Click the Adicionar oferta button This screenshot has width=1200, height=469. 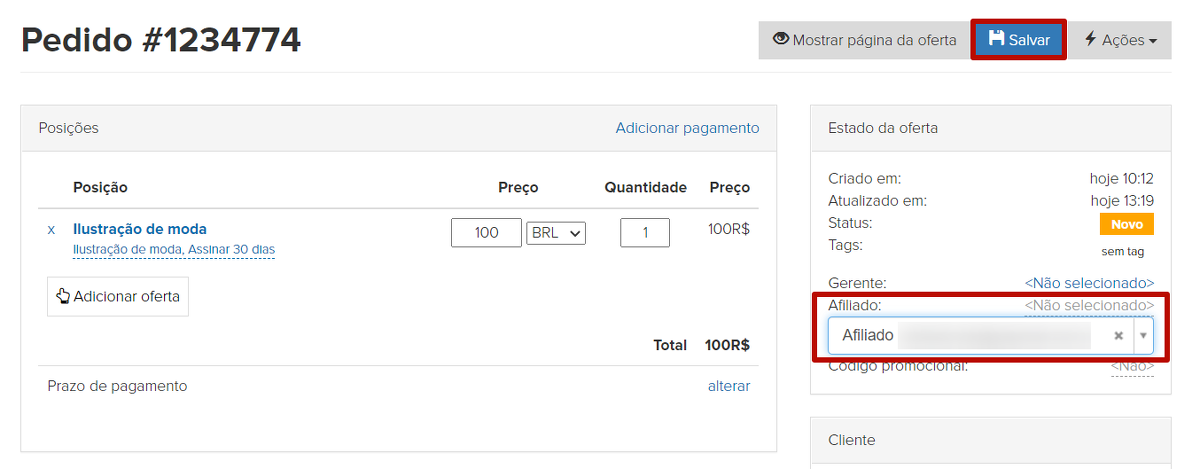[118, 296]
